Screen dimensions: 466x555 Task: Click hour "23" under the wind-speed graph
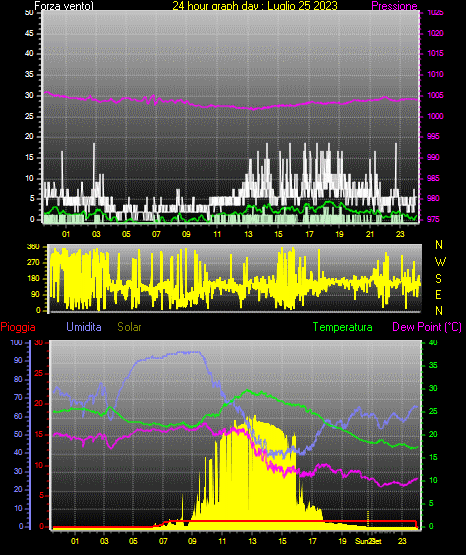point(400,234)
